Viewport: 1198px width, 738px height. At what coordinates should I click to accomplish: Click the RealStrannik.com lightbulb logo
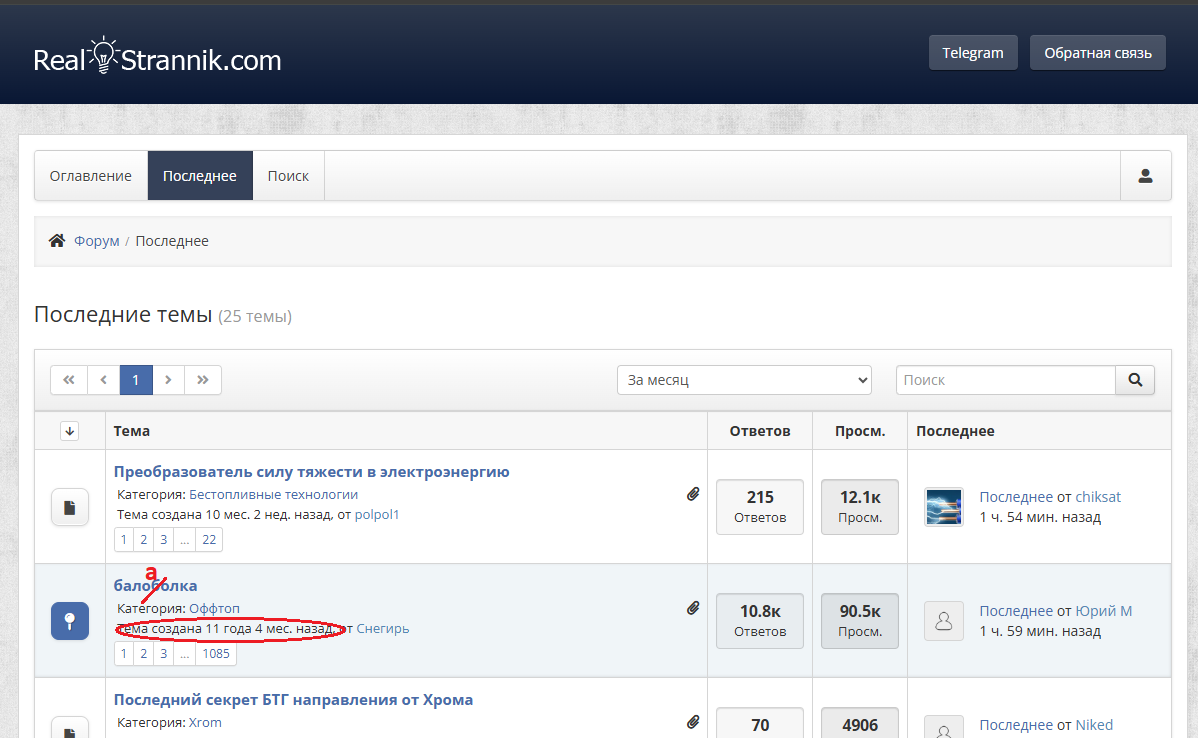(x=157, y=57)
